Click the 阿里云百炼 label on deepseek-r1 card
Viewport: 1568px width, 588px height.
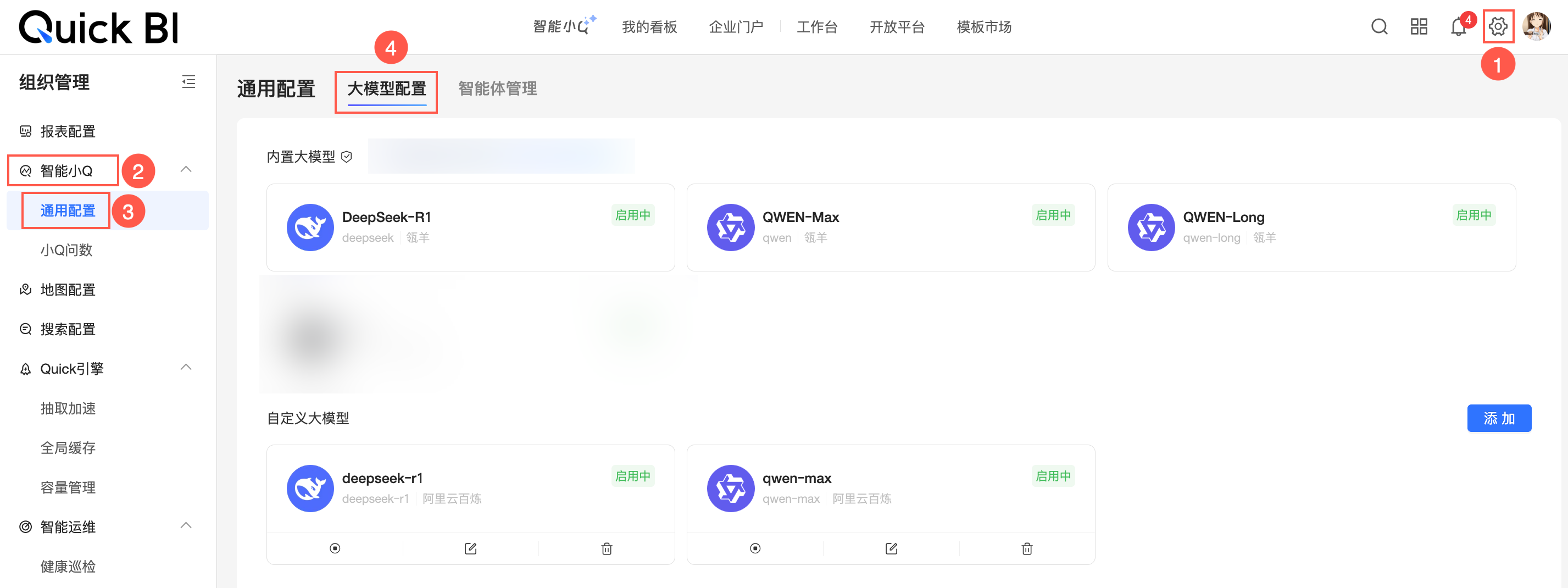[x=452, y=499]
